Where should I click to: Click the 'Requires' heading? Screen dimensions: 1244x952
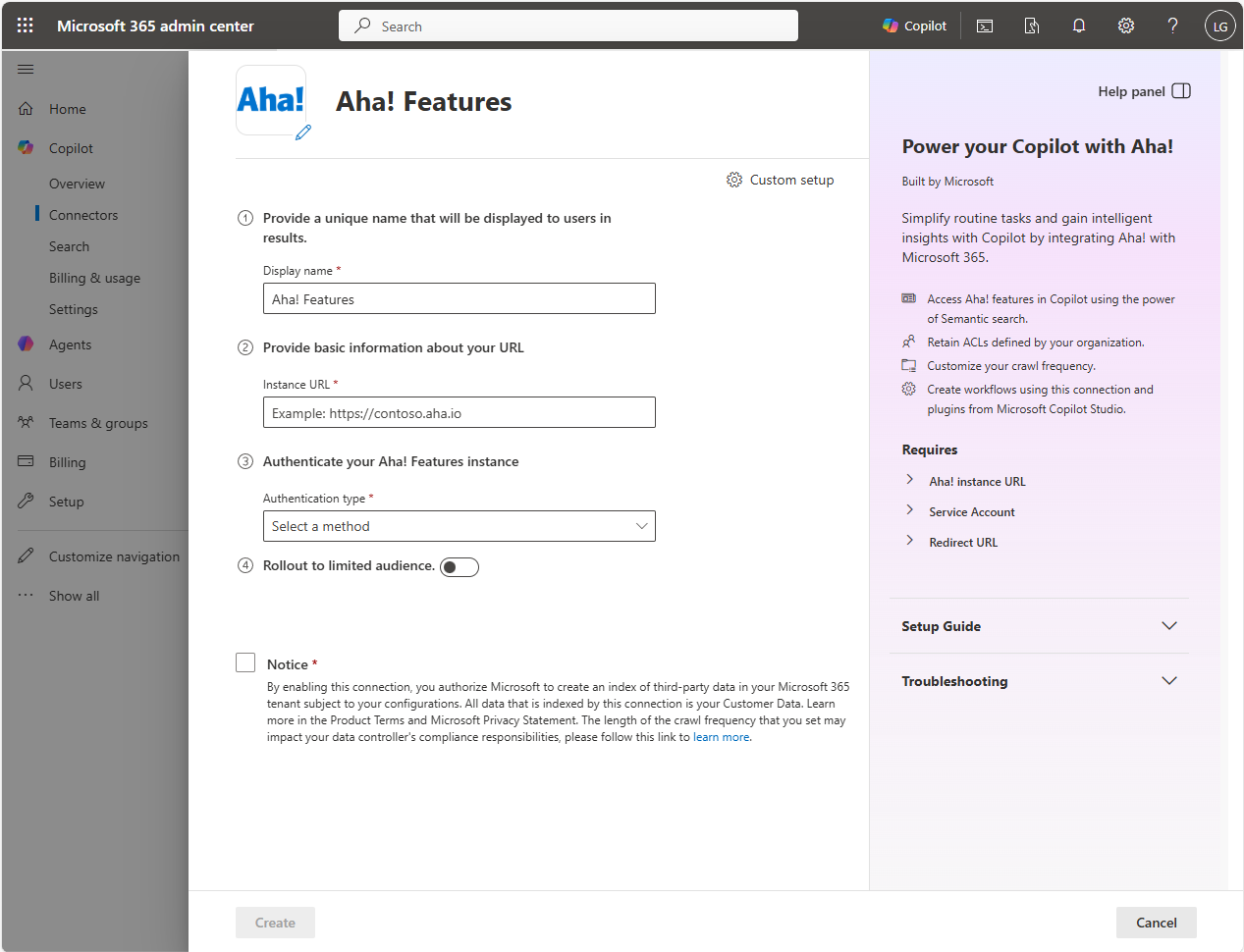point(930,450)
